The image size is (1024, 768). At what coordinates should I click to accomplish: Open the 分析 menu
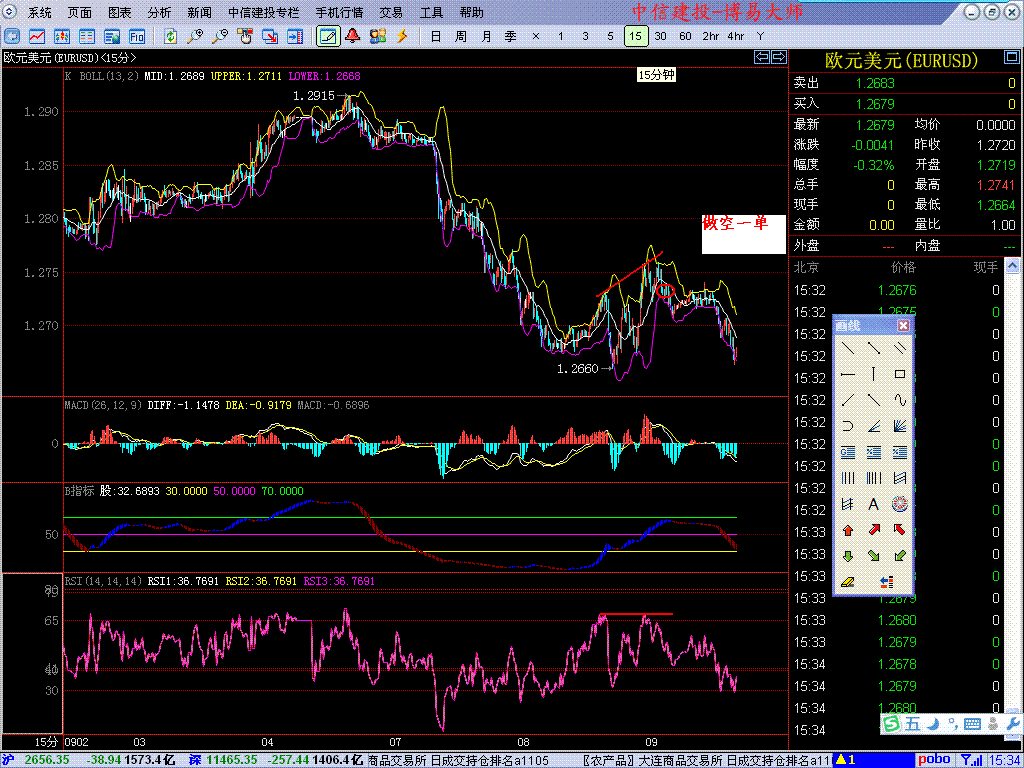tap(159, 13)
